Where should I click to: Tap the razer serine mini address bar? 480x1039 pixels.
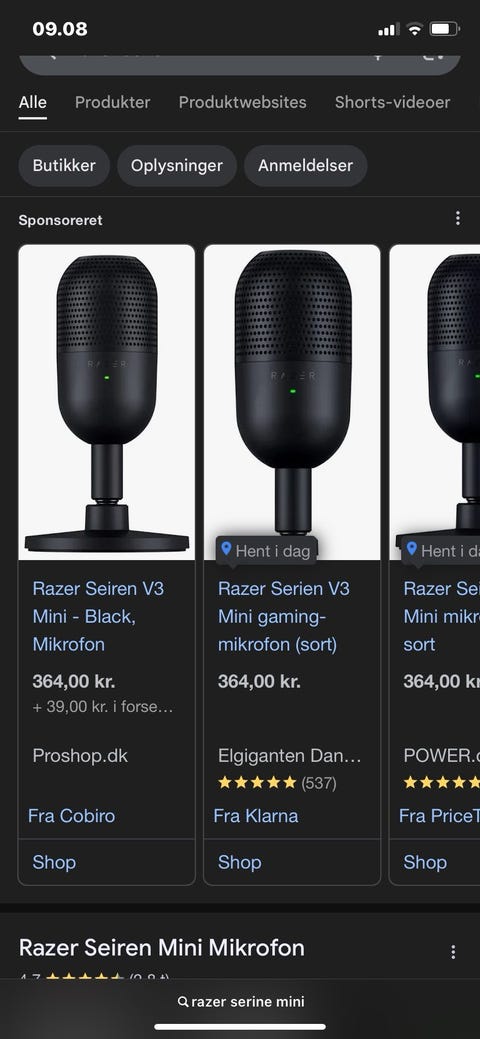240,1002
